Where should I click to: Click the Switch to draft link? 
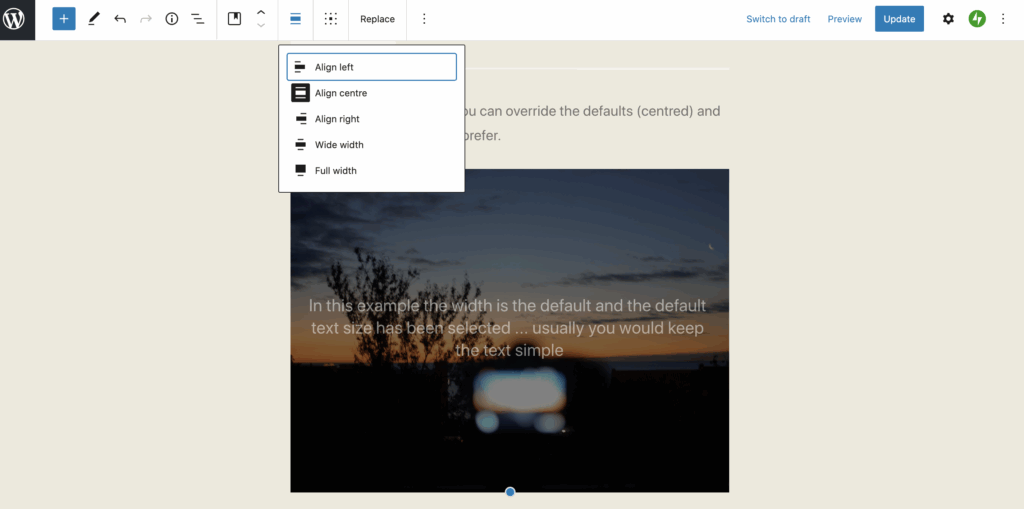pyautogui.click(x=778, y=19)
